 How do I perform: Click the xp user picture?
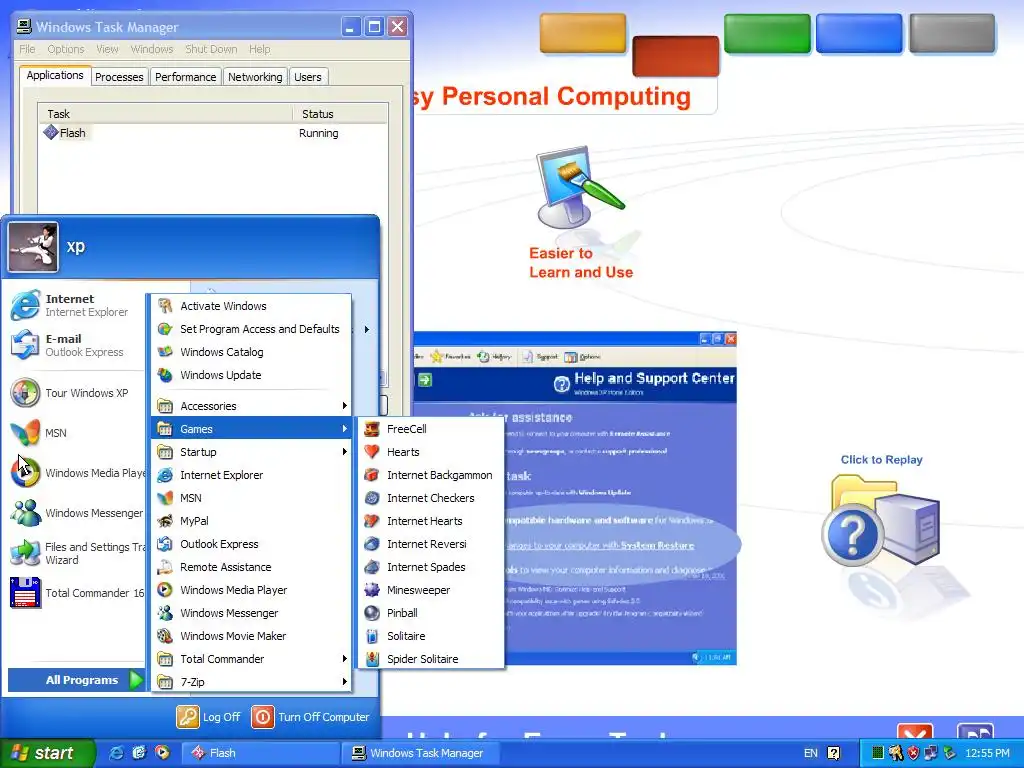(33, 248)
